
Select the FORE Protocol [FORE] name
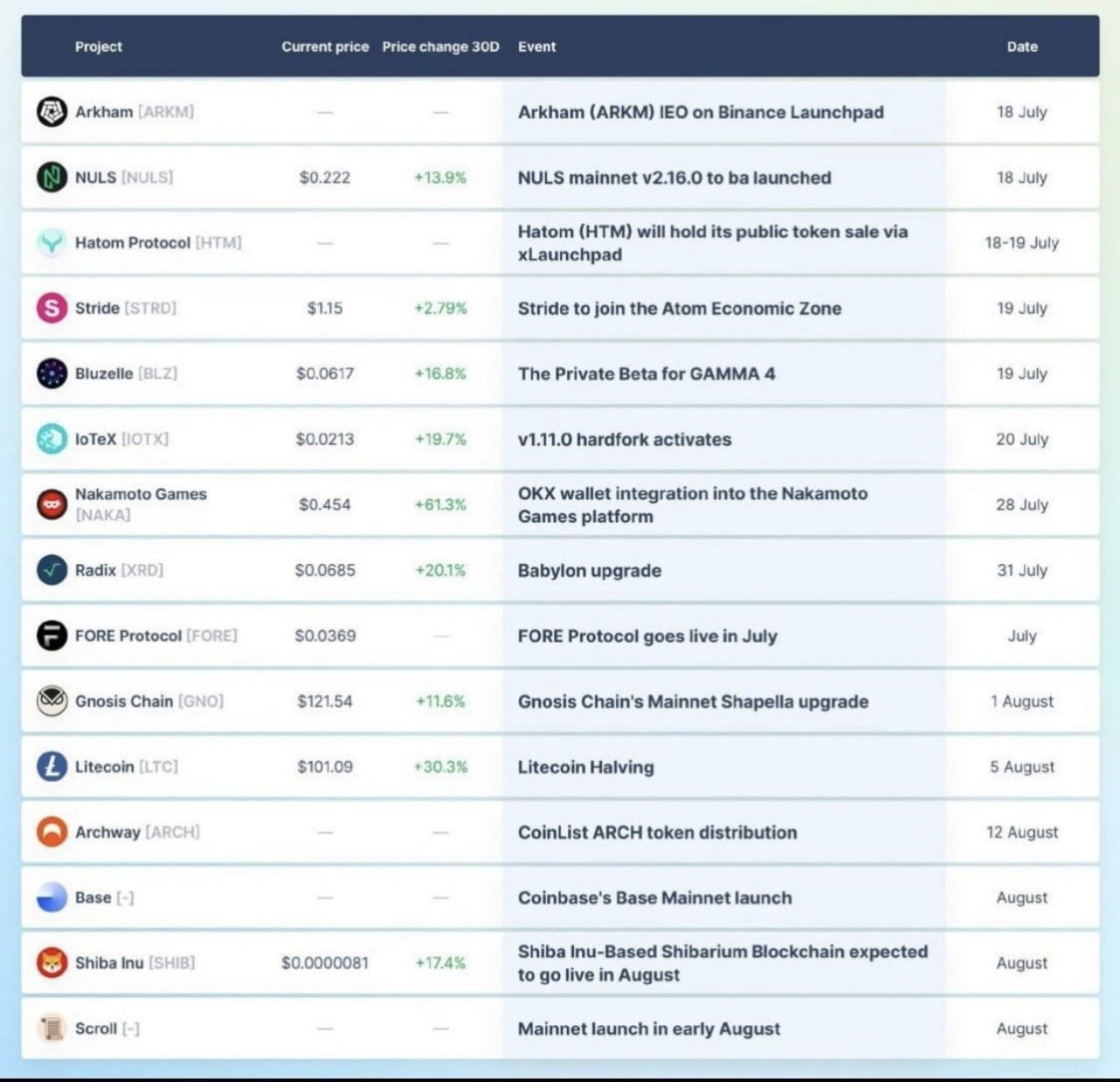(156, 636)
